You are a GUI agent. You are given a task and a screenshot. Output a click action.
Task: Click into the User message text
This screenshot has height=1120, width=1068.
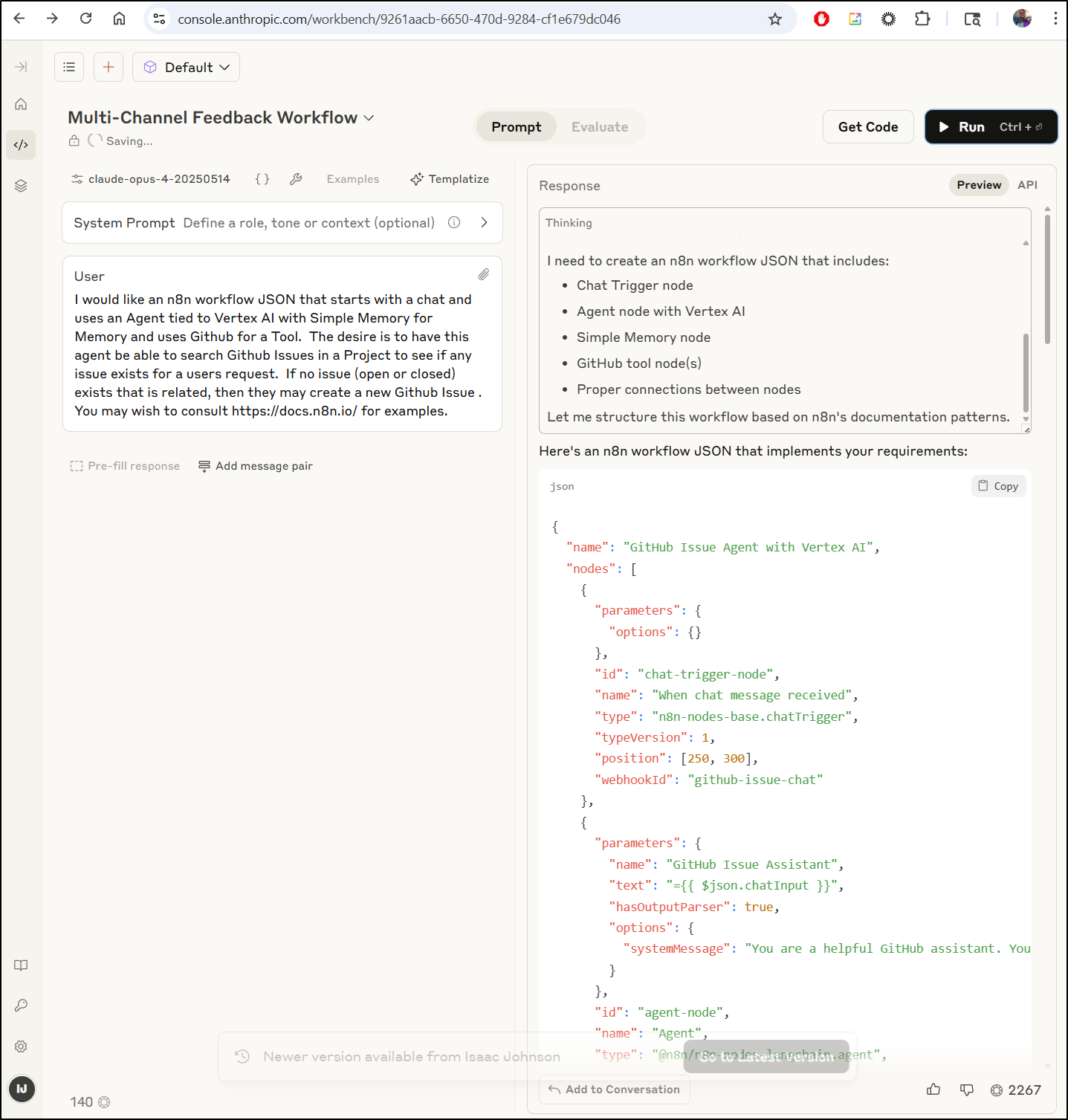pyautogui.click(x=279, y=355)
